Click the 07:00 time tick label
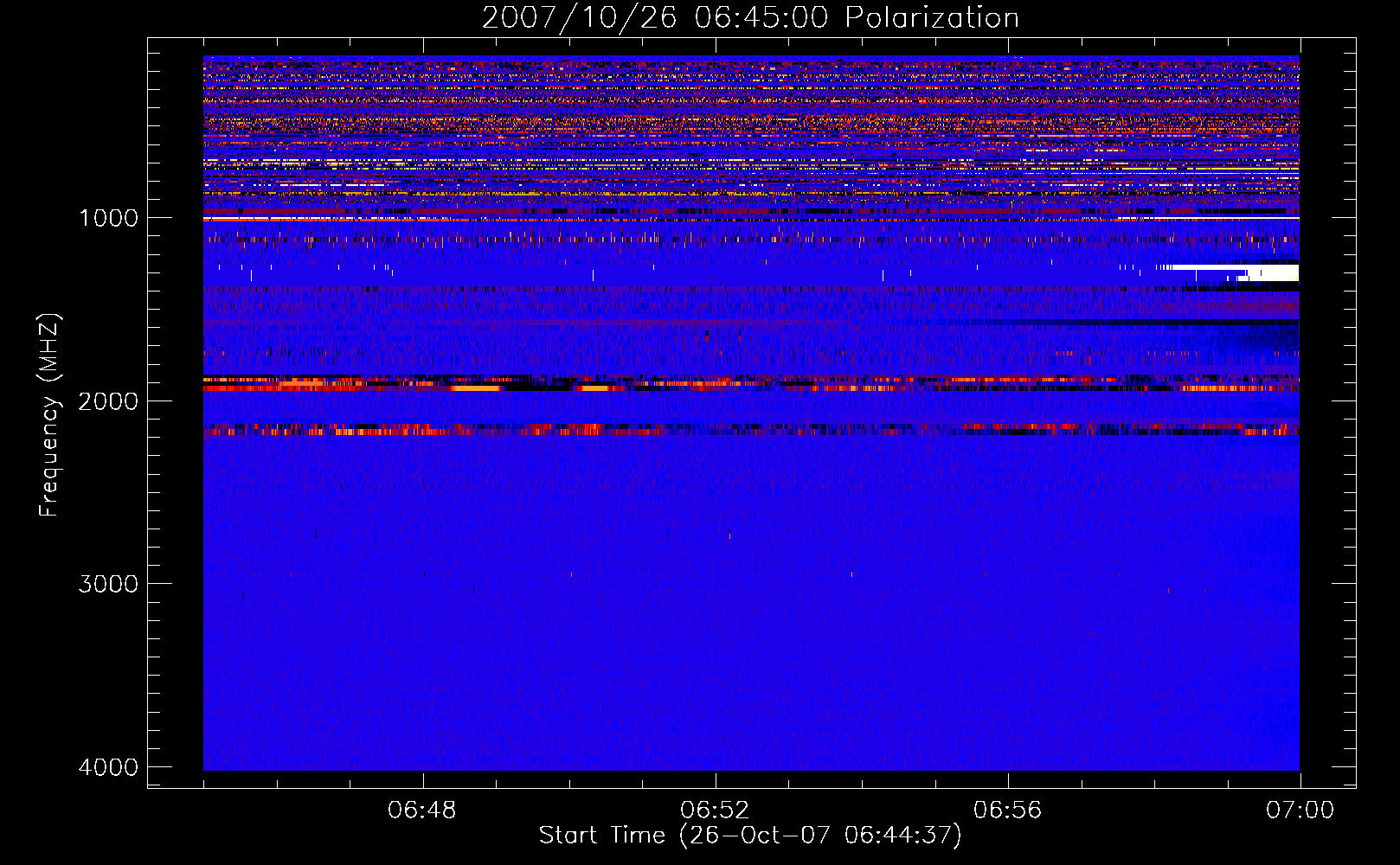The width and height of the screenshot is (1400, 865). (x=1300, y=811)
